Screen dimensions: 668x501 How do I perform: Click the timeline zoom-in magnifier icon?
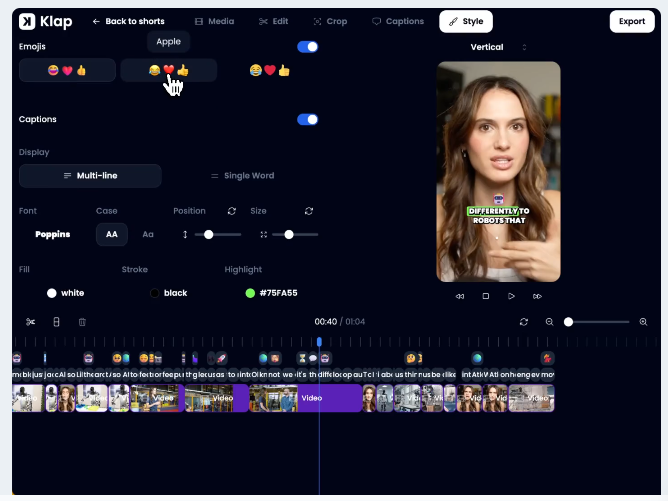pos(643,322)
